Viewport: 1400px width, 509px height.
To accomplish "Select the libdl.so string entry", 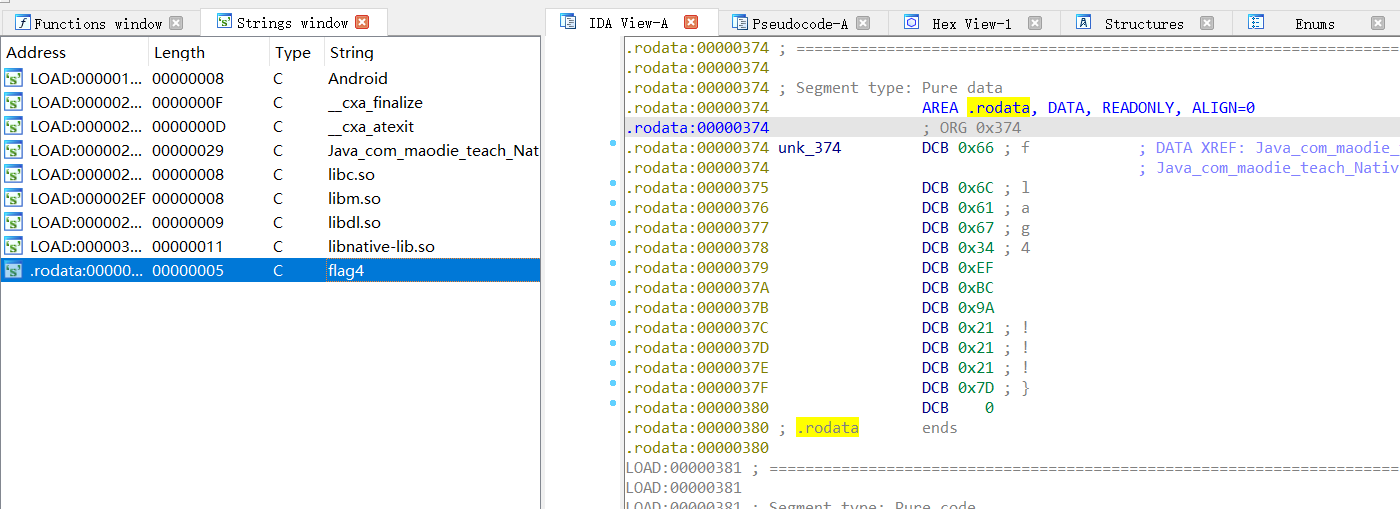I will click(270, 222).
